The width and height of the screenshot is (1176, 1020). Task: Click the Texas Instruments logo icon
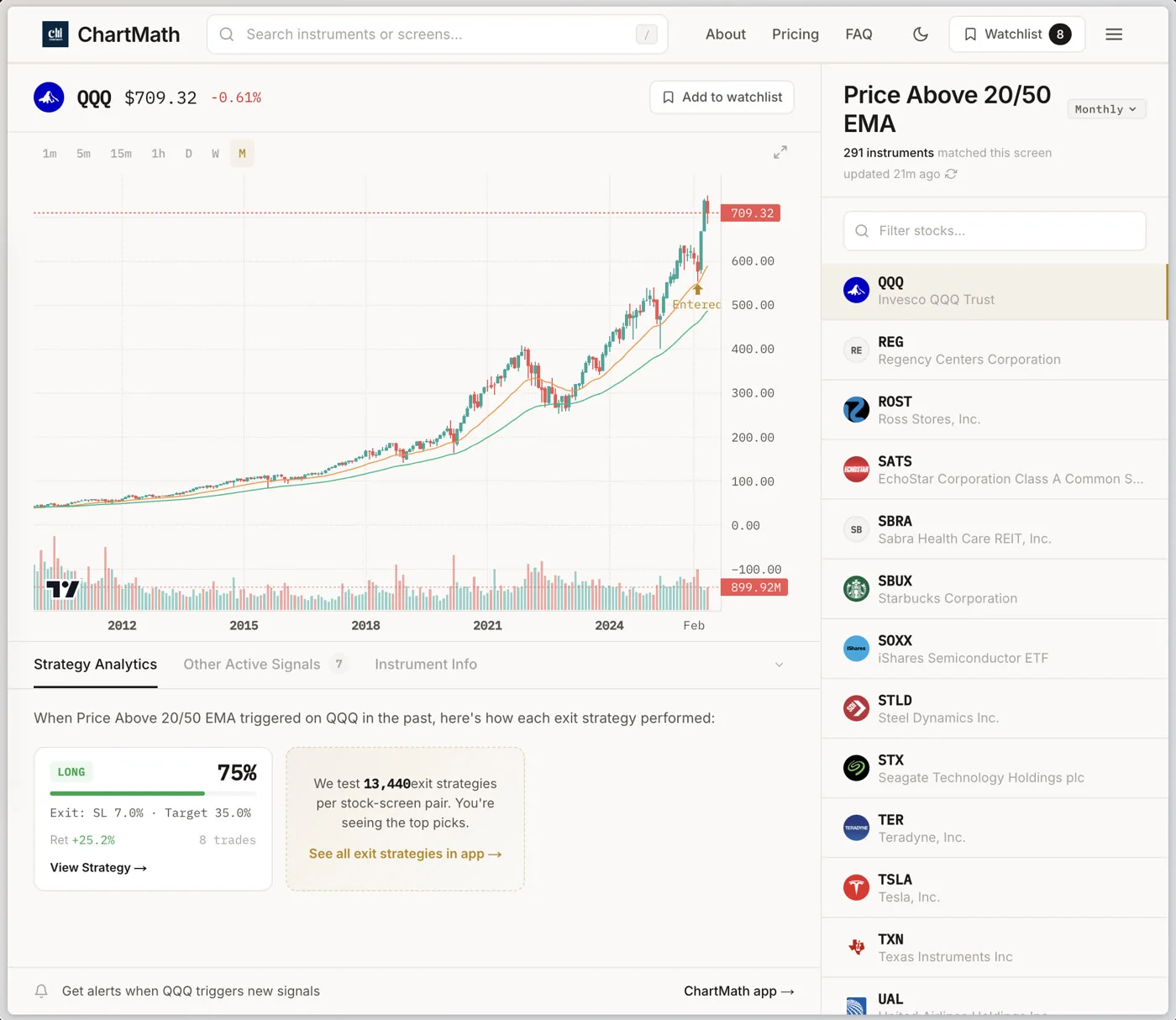pyautogui.click(x=856, y=947)
